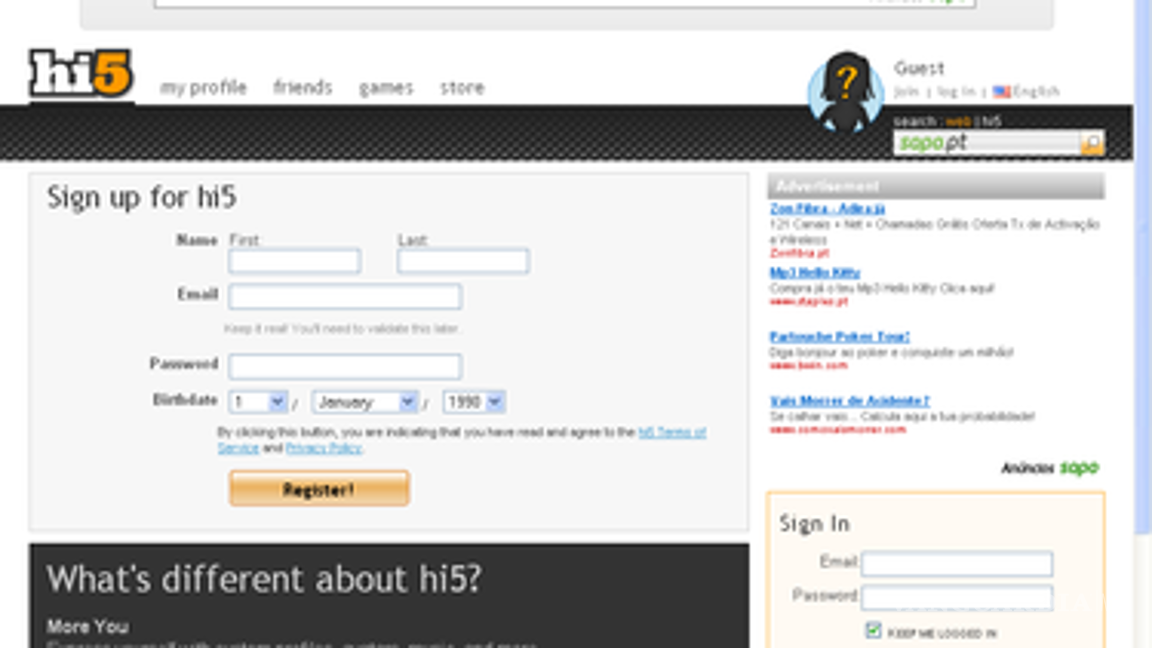Click the Join link under Guest
This screenshot has height=648, width=1152.
906,92
